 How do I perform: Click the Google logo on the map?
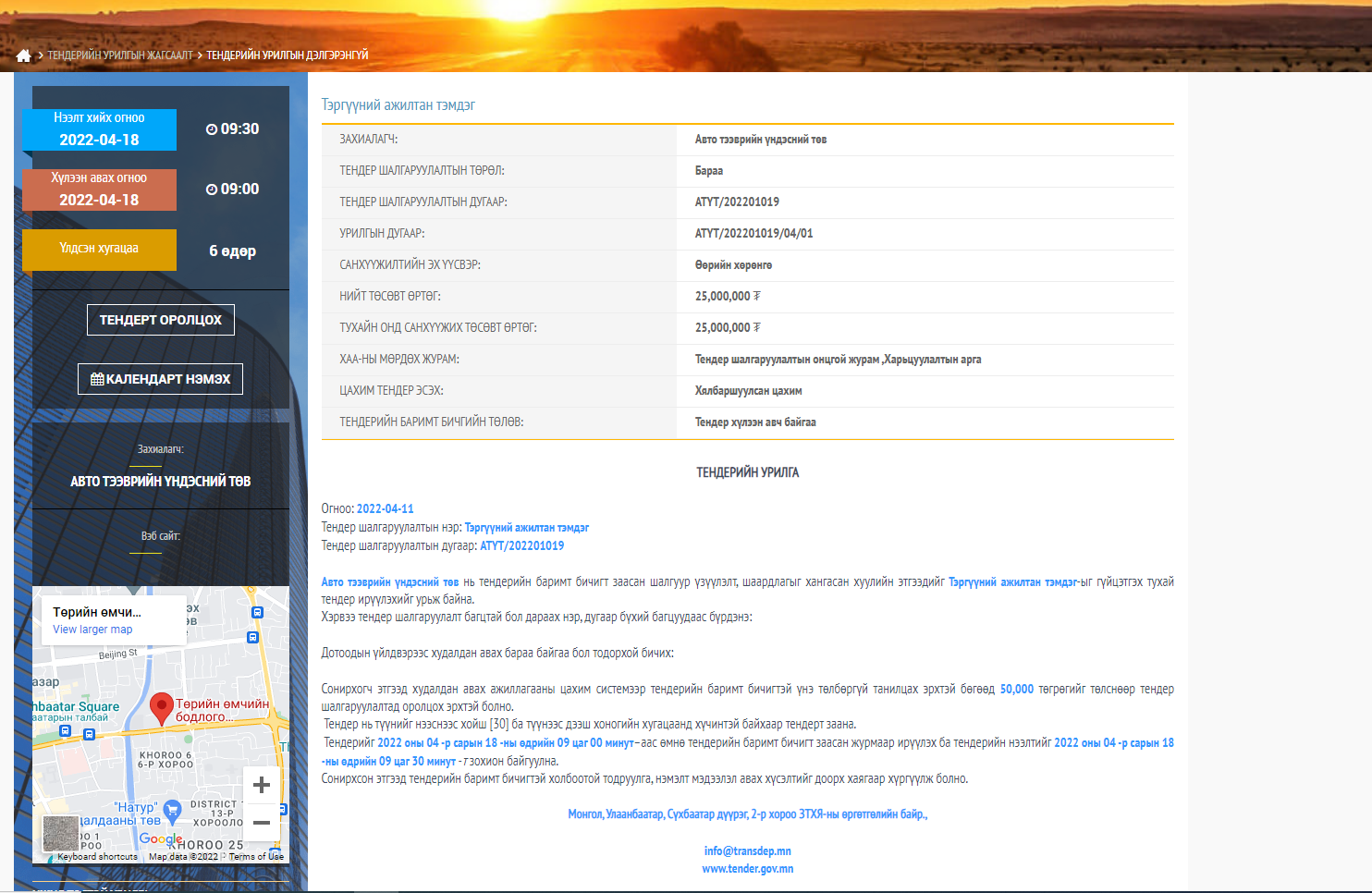161,838
